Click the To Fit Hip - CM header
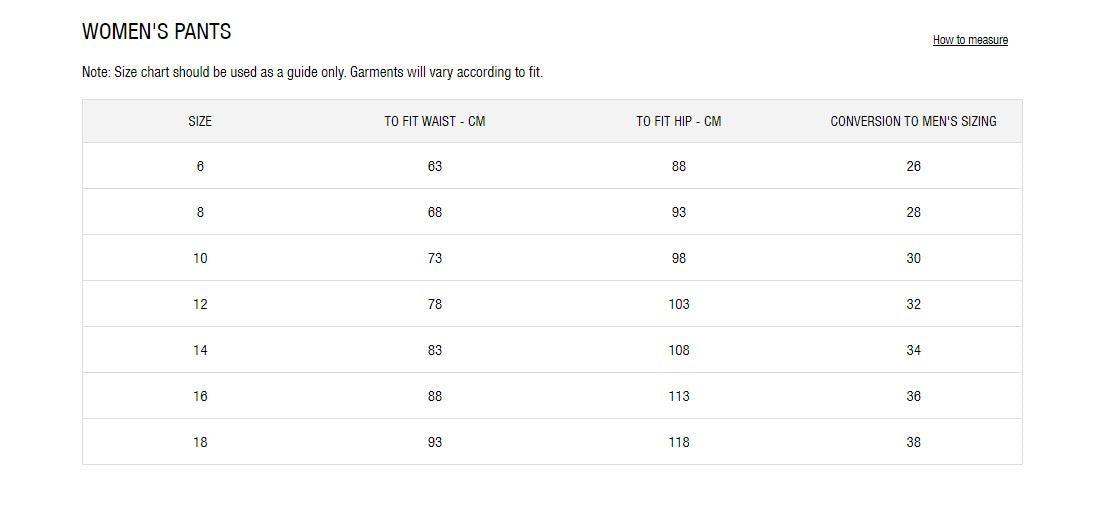 [x=678, y=121]
